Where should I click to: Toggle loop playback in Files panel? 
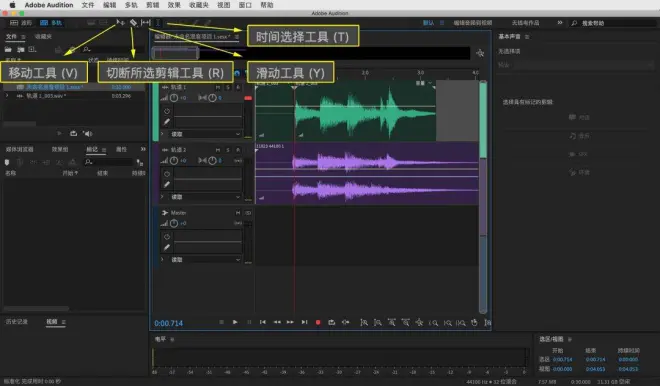[x=74, y=133]
